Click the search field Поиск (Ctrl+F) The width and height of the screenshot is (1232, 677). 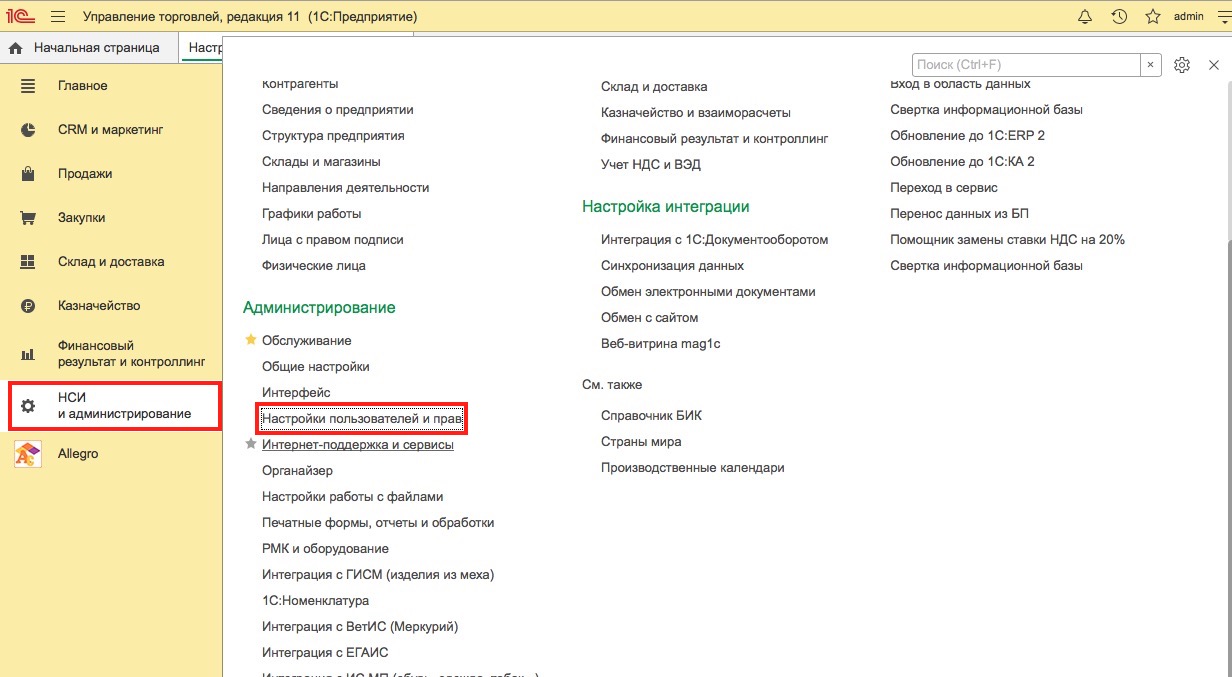(x=1026, y=65)
